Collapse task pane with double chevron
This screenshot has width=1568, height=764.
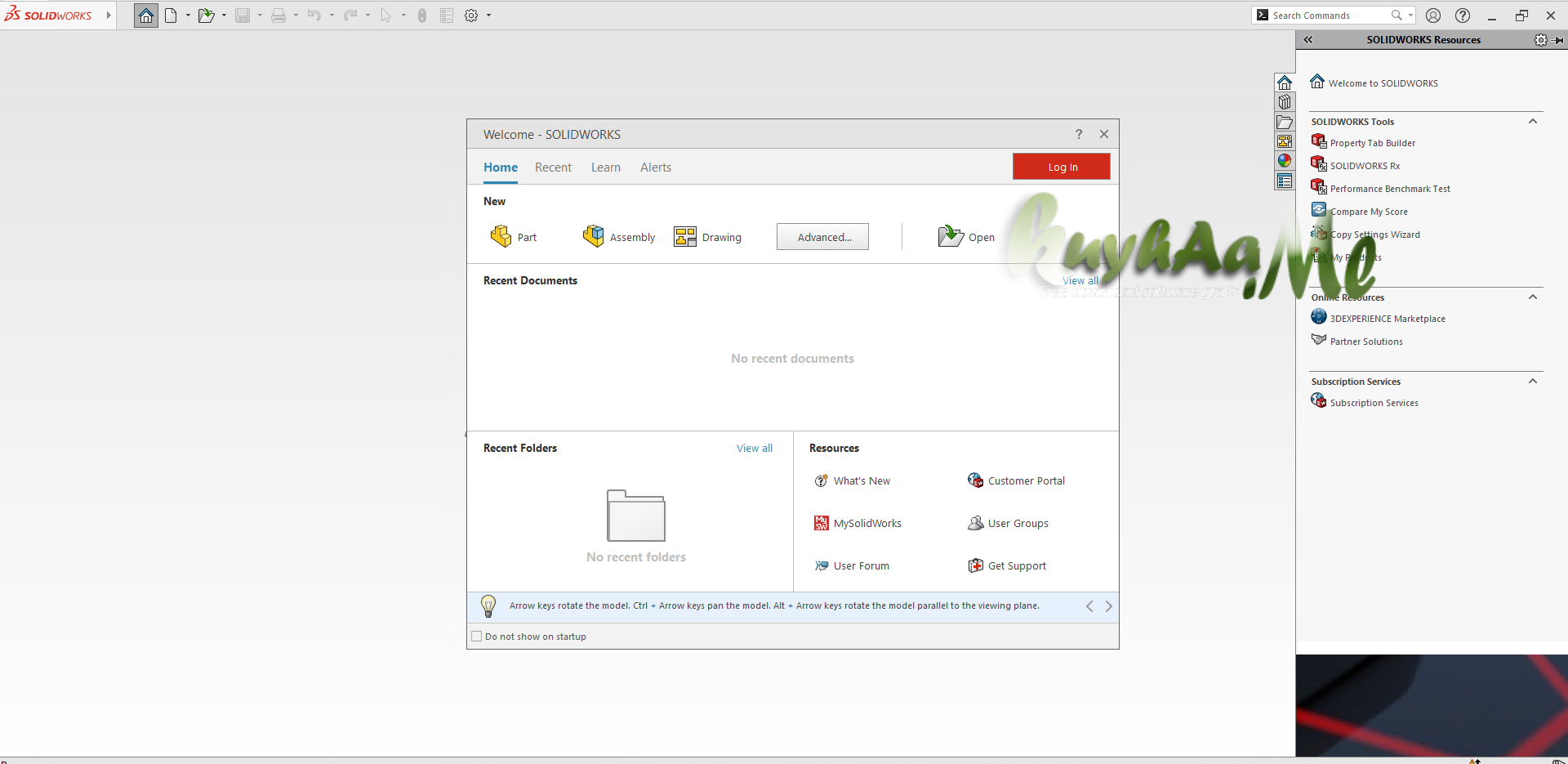pyautogui.click(x=1307, y=40)
